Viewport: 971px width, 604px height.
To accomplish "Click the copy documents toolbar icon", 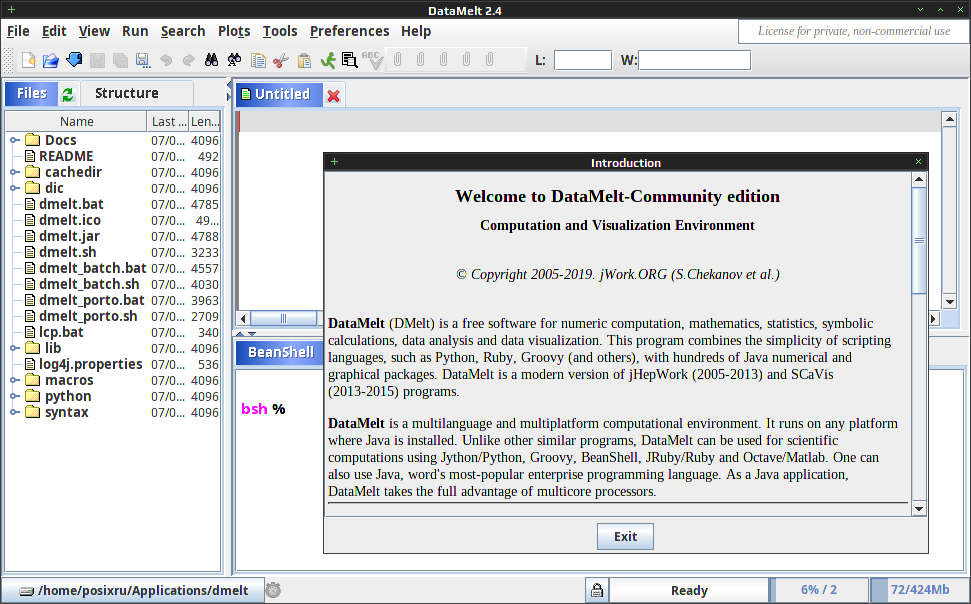I will click(258, 60).
